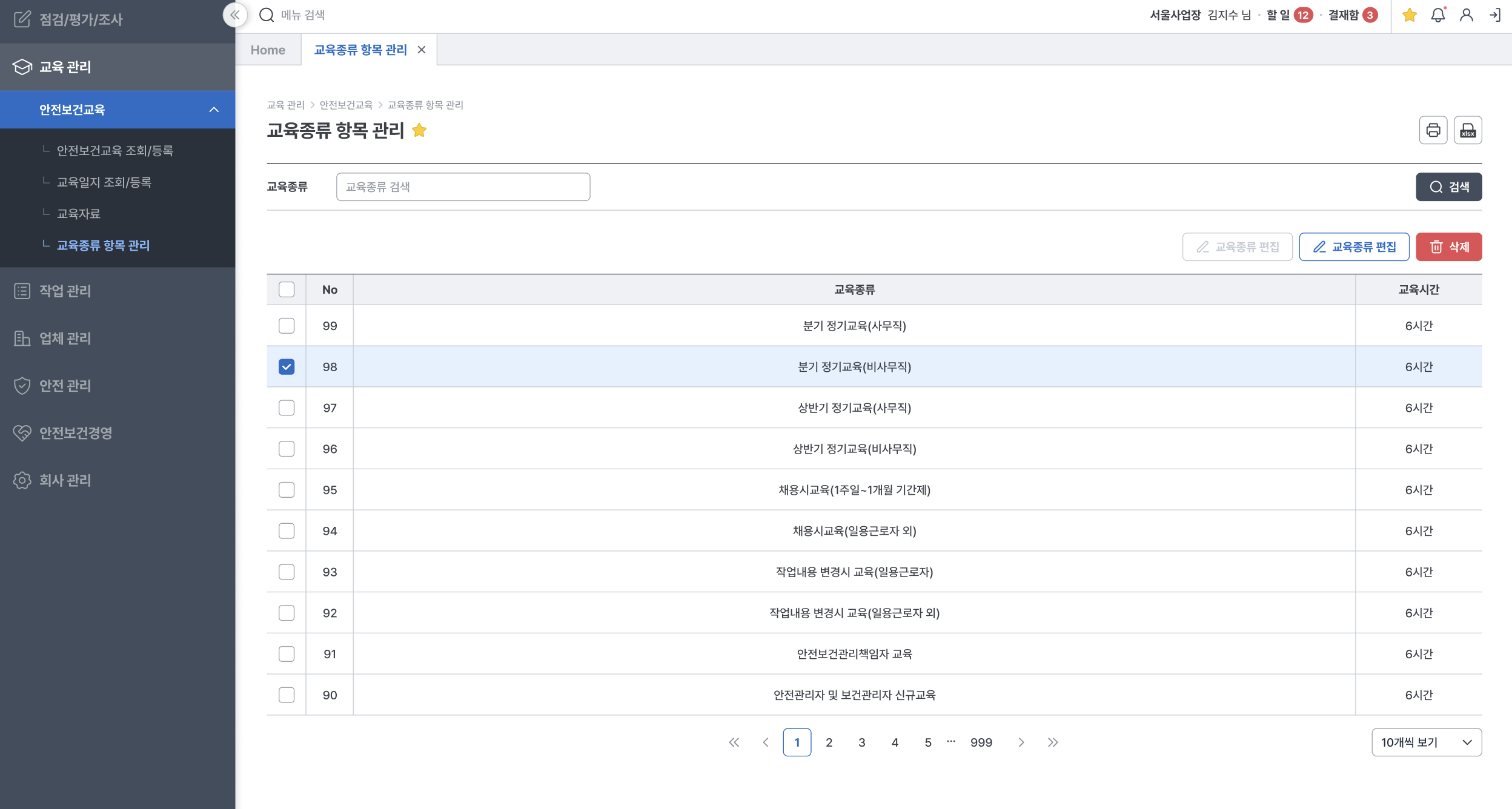Viewport: 1512px width, 809px height.
Task: Export list with xlsx icon
Action: click(x=1468, y=130)
